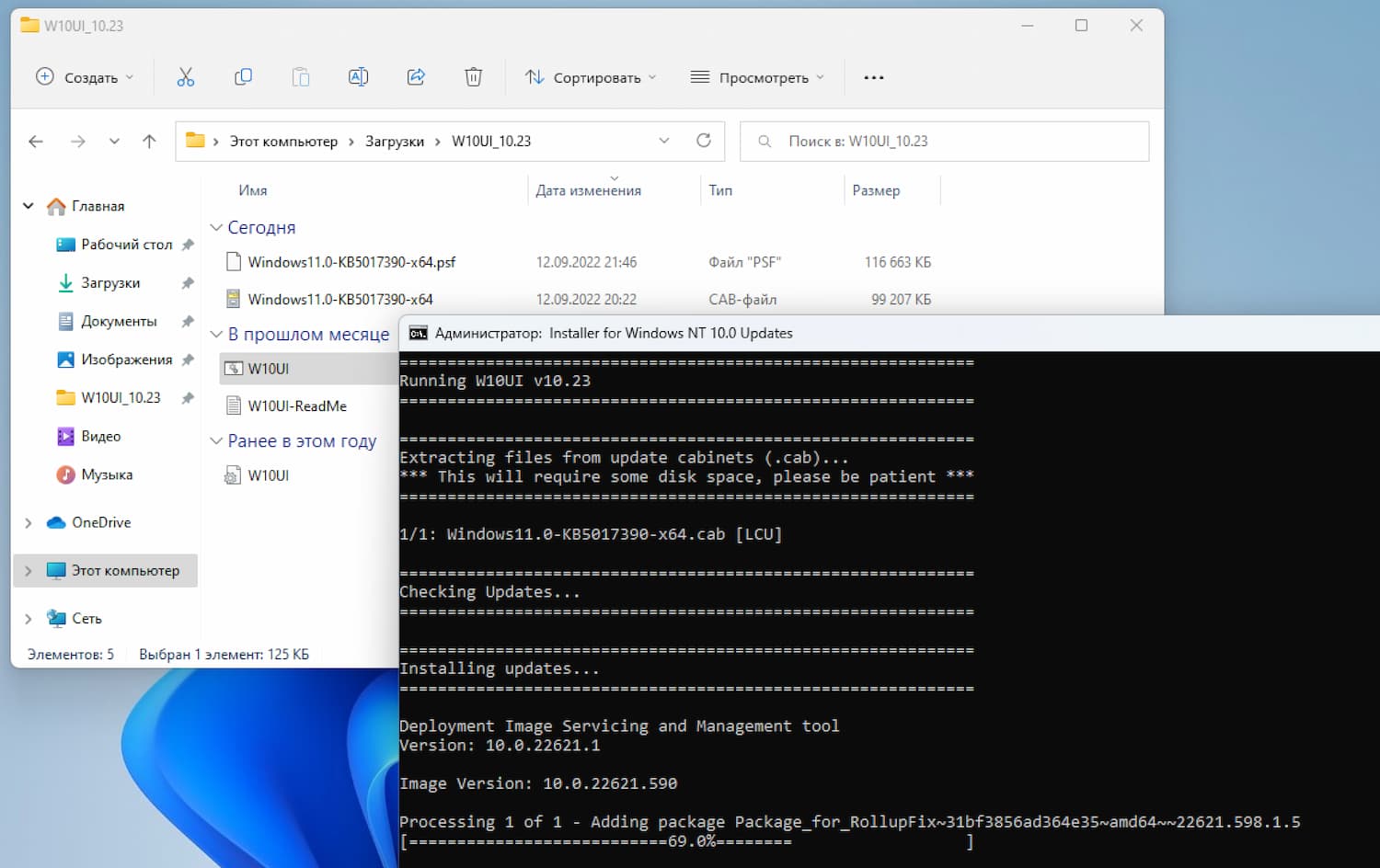Go up one folder level arrow
Image resolution: width=1380 pixels, height=868 pixels.
tap(149, 142)
